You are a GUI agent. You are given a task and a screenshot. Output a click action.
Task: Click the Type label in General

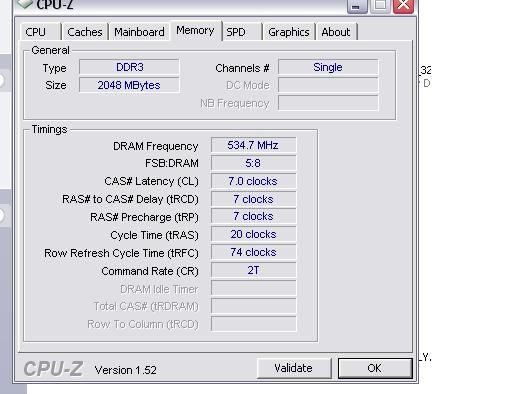(54, 68)
